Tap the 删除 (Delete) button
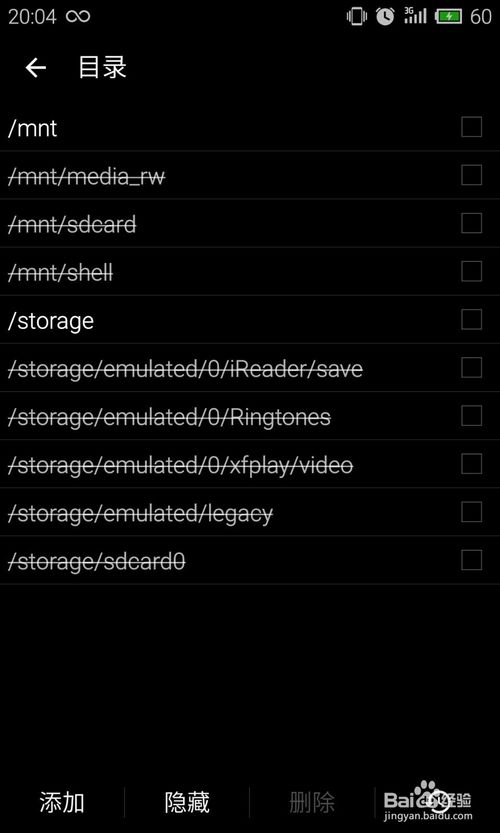This screenshot has height=833, width=500. 312,802
